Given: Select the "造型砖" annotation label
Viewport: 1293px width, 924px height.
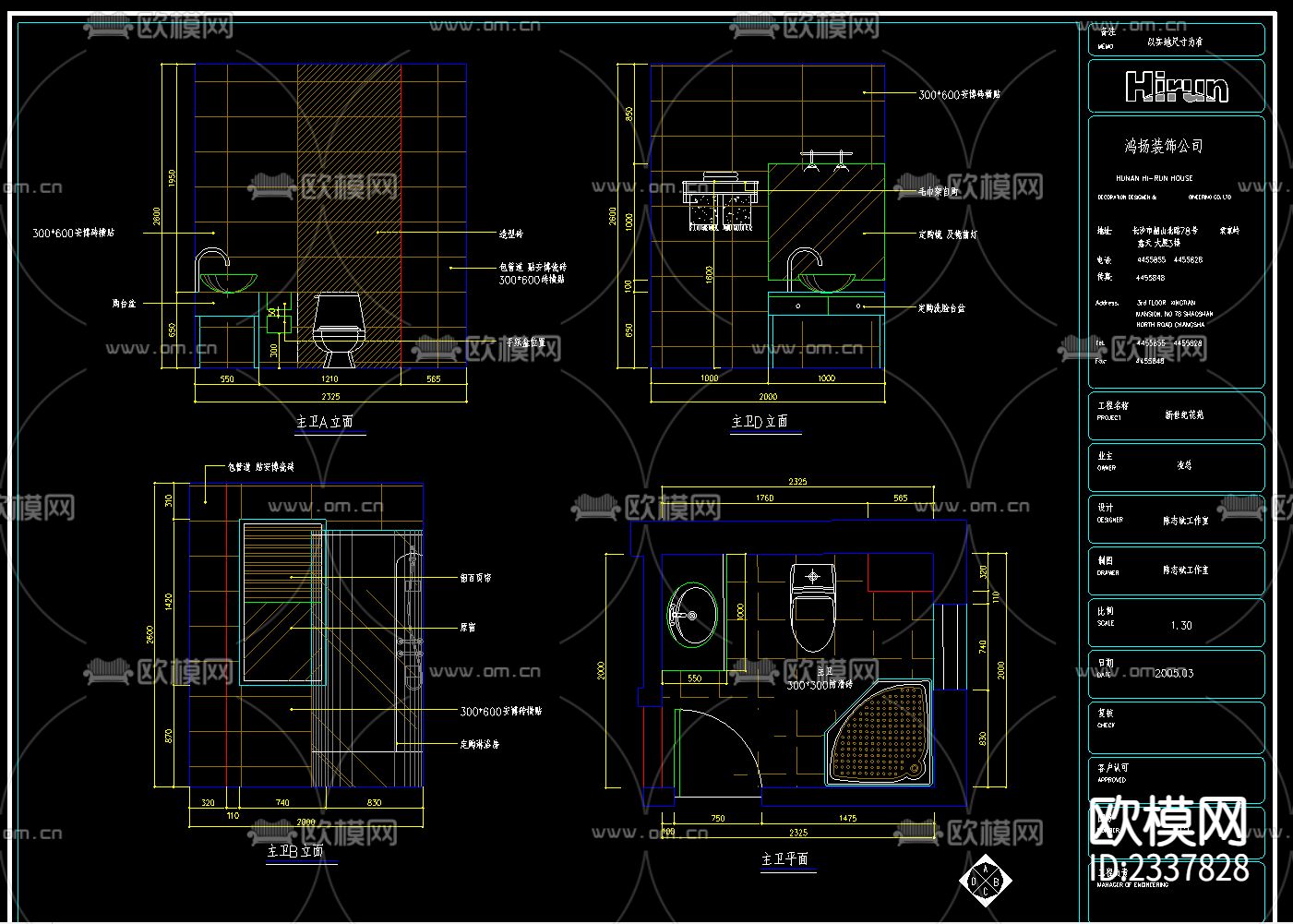Looking at the screenshot, I should point(510,234).
